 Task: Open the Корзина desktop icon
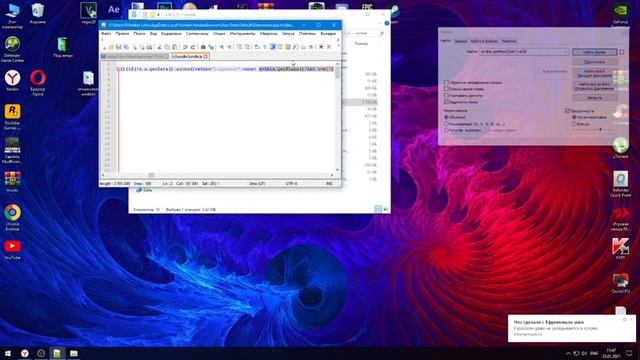(x=38, y=13)
